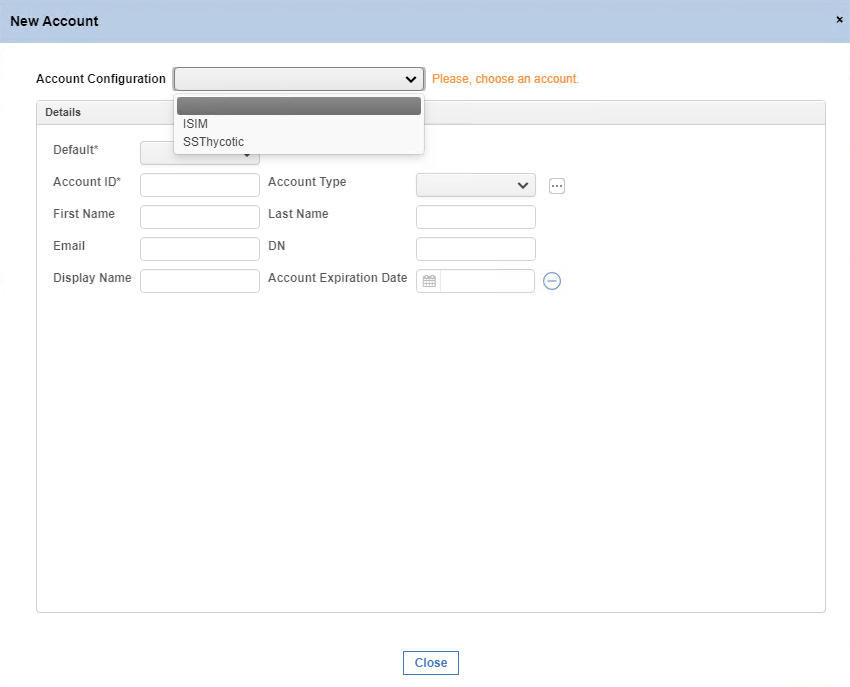Click the Close button
850x687 pixels.
click(x=431, y=663)
